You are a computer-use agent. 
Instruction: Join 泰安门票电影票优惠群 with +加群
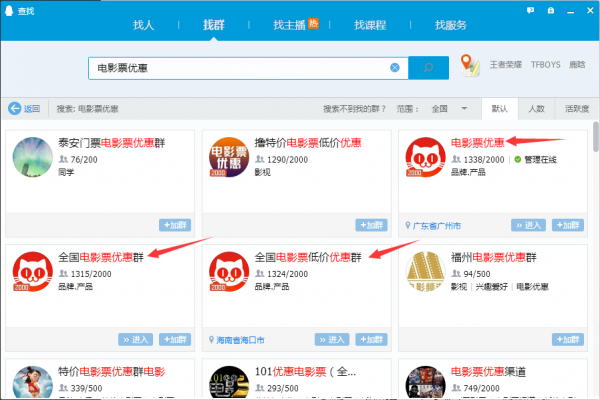click(x=175, y=225)
